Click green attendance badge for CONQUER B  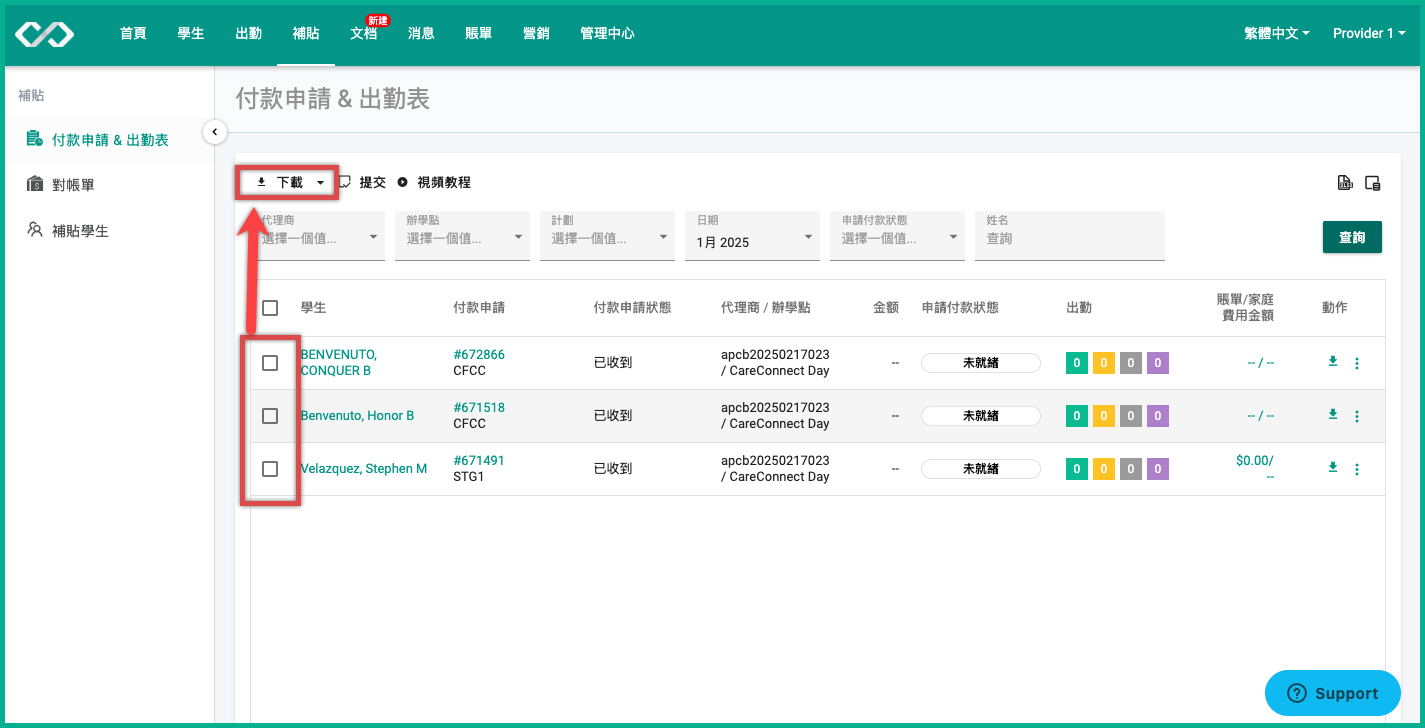click(x=1077, y=363)
